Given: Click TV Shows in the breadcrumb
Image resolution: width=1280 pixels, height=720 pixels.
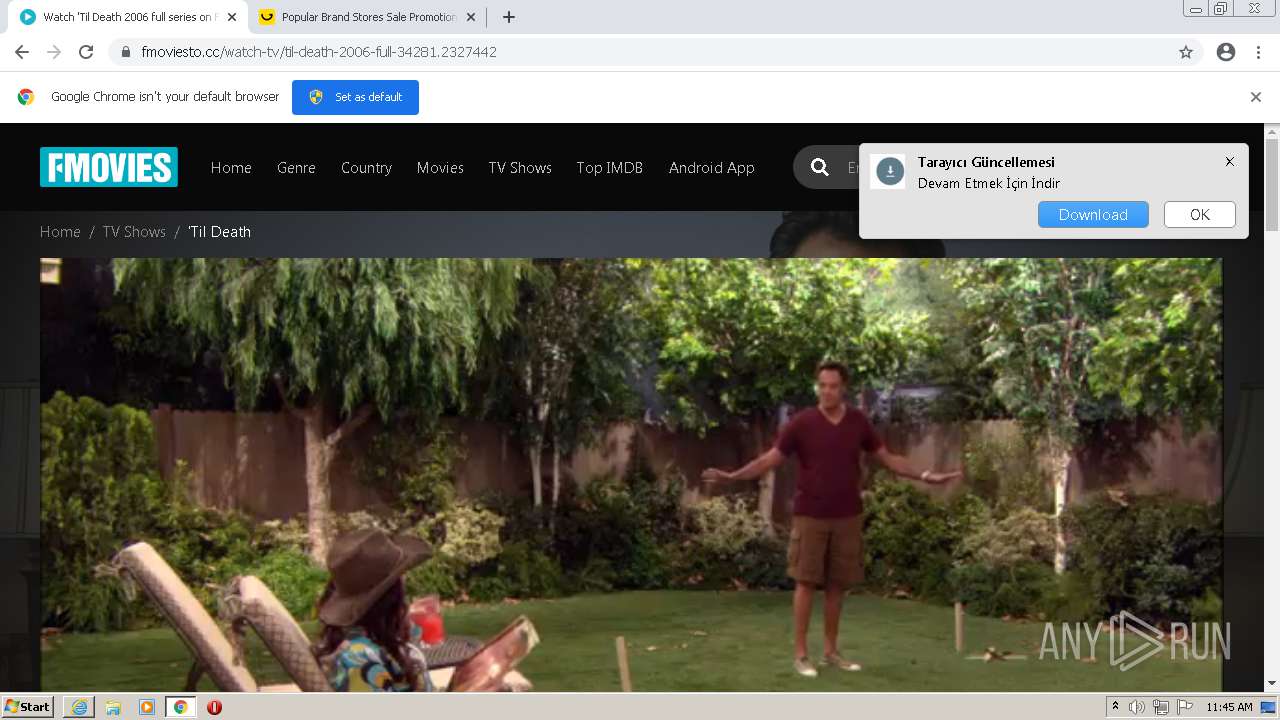Looking at the screenshot, I should 134,232.
